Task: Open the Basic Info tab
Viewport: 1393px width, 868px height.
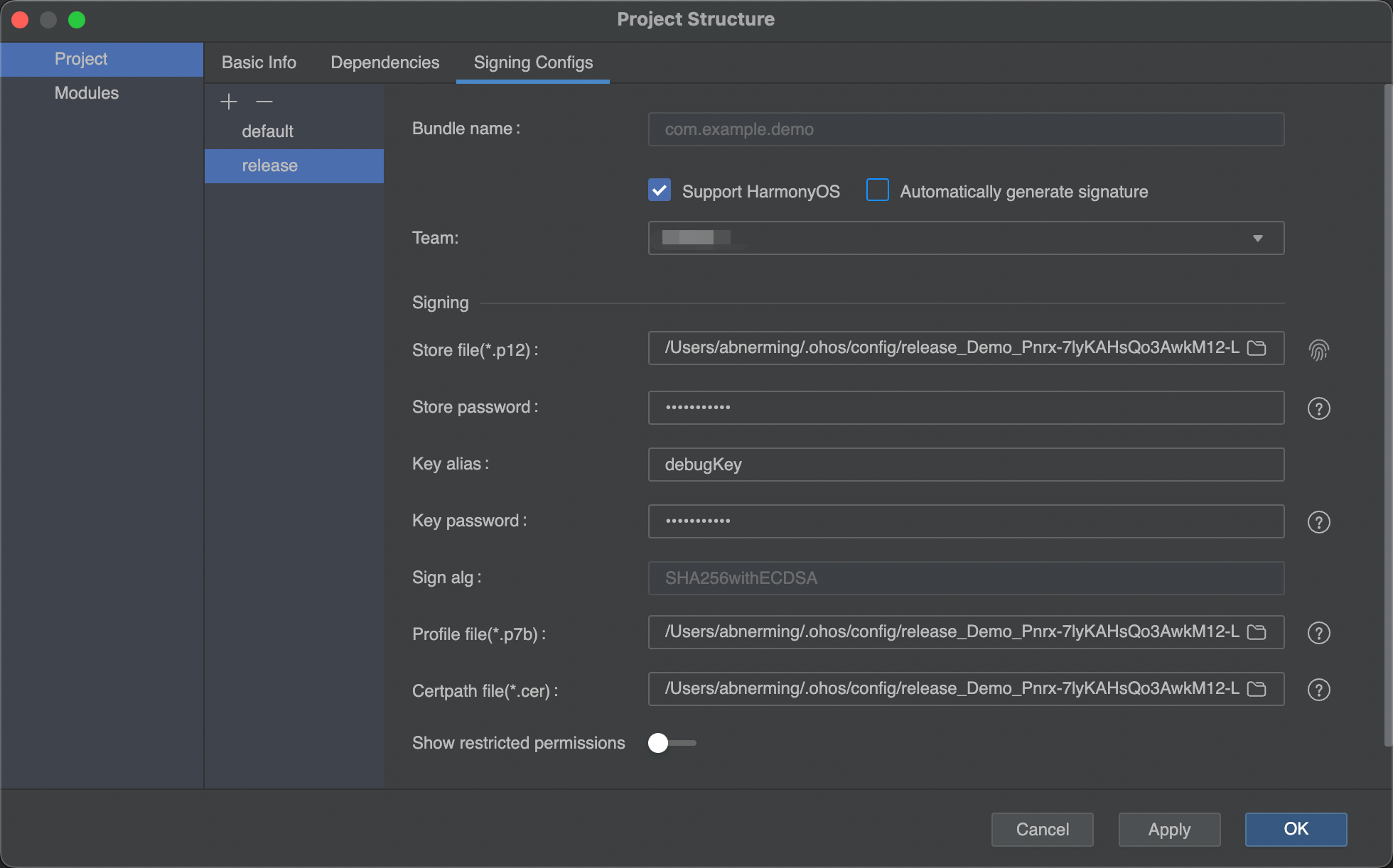Action: pos(259,63)
